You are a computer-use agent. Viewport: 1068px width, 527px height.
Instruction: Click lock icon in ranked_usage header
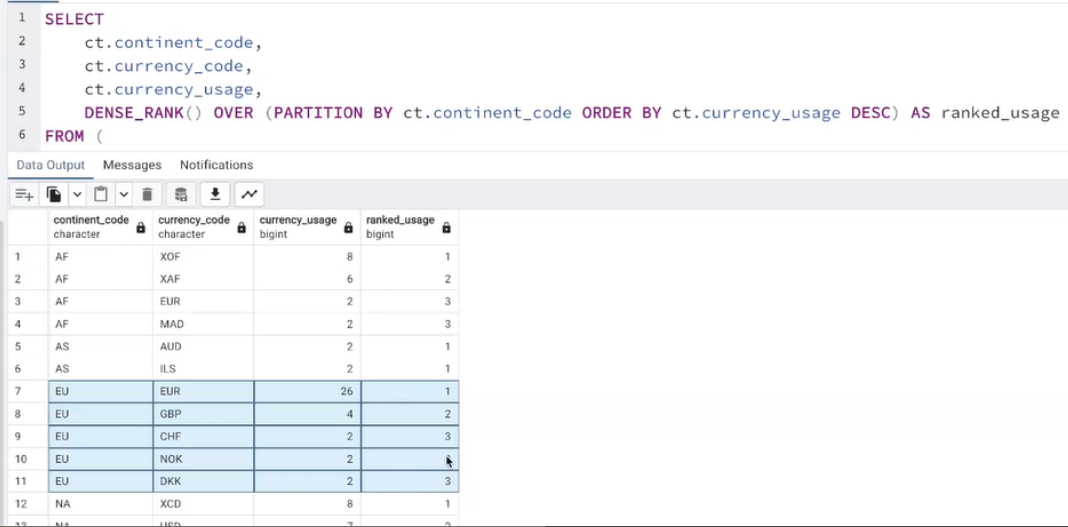point(446,227)
